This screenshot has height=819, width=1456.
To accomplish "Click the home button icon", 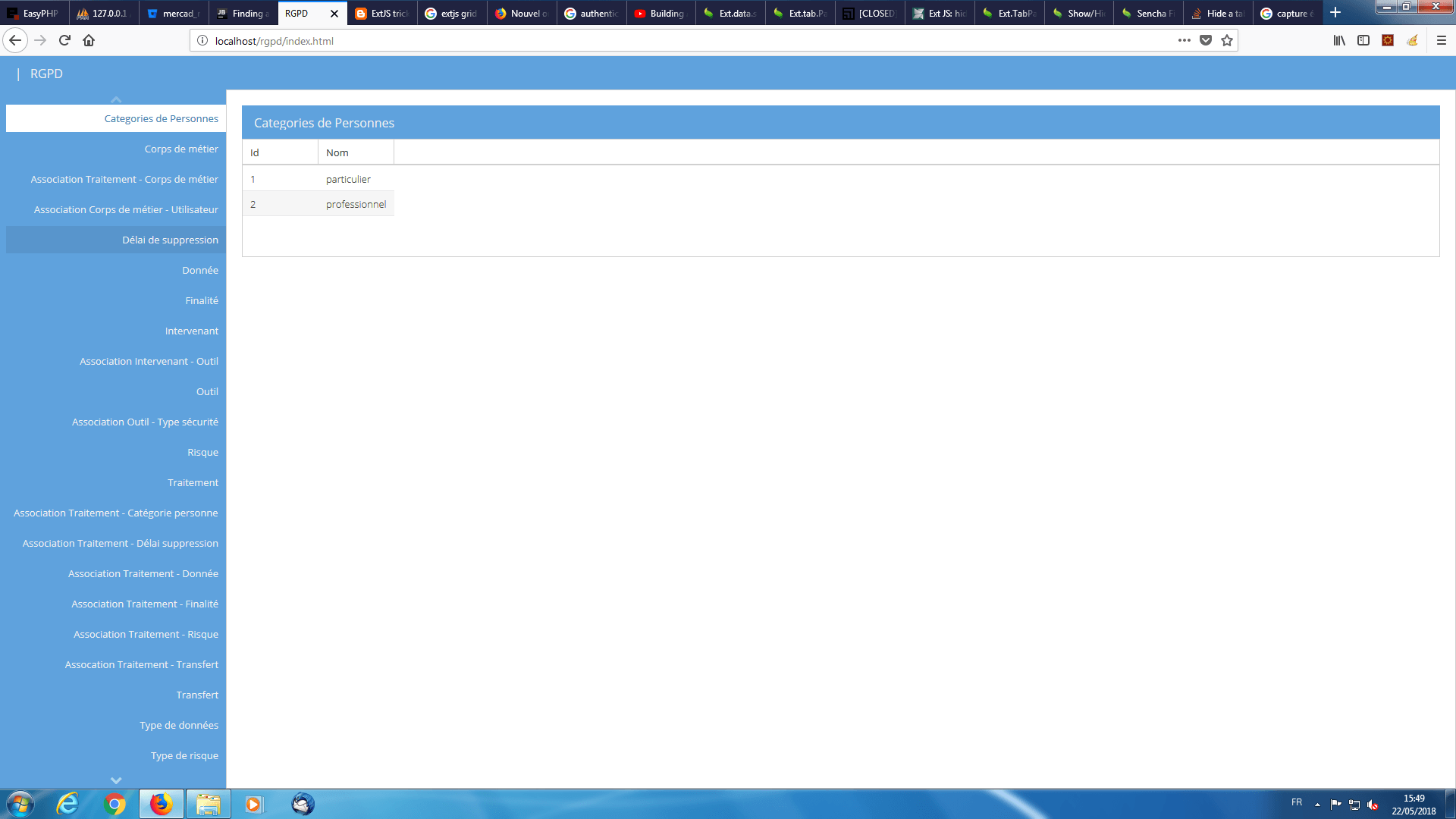I will [x=89, y=40].
